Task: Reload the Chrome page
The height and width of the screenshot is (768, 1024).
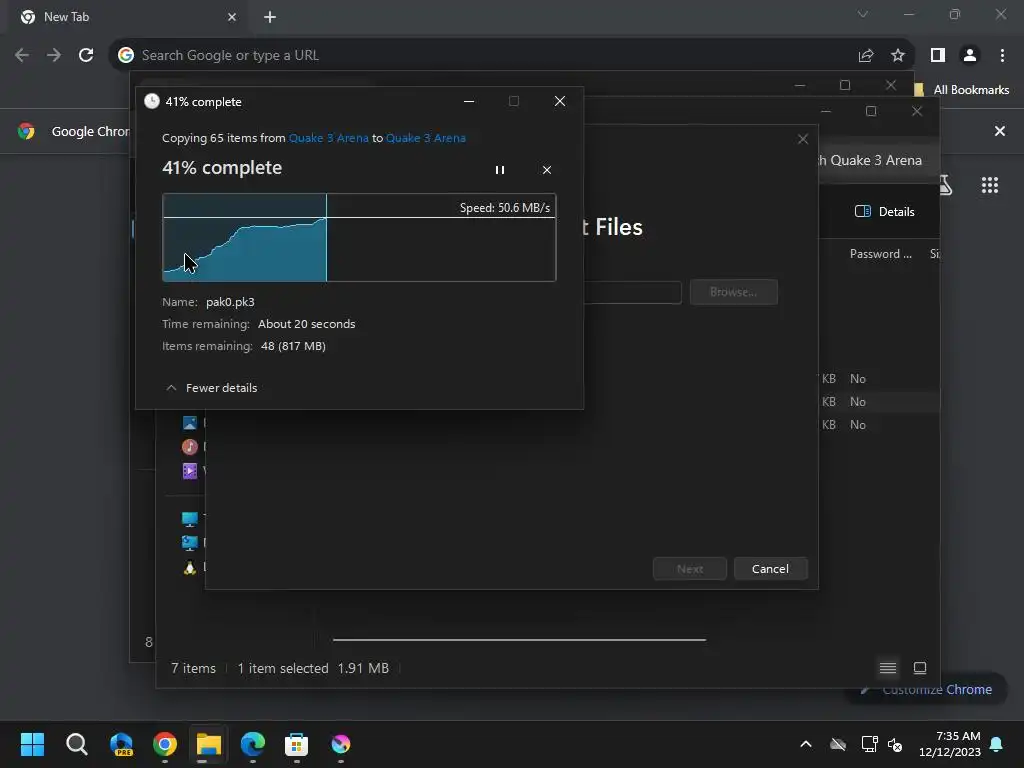Action: (86, 56)
